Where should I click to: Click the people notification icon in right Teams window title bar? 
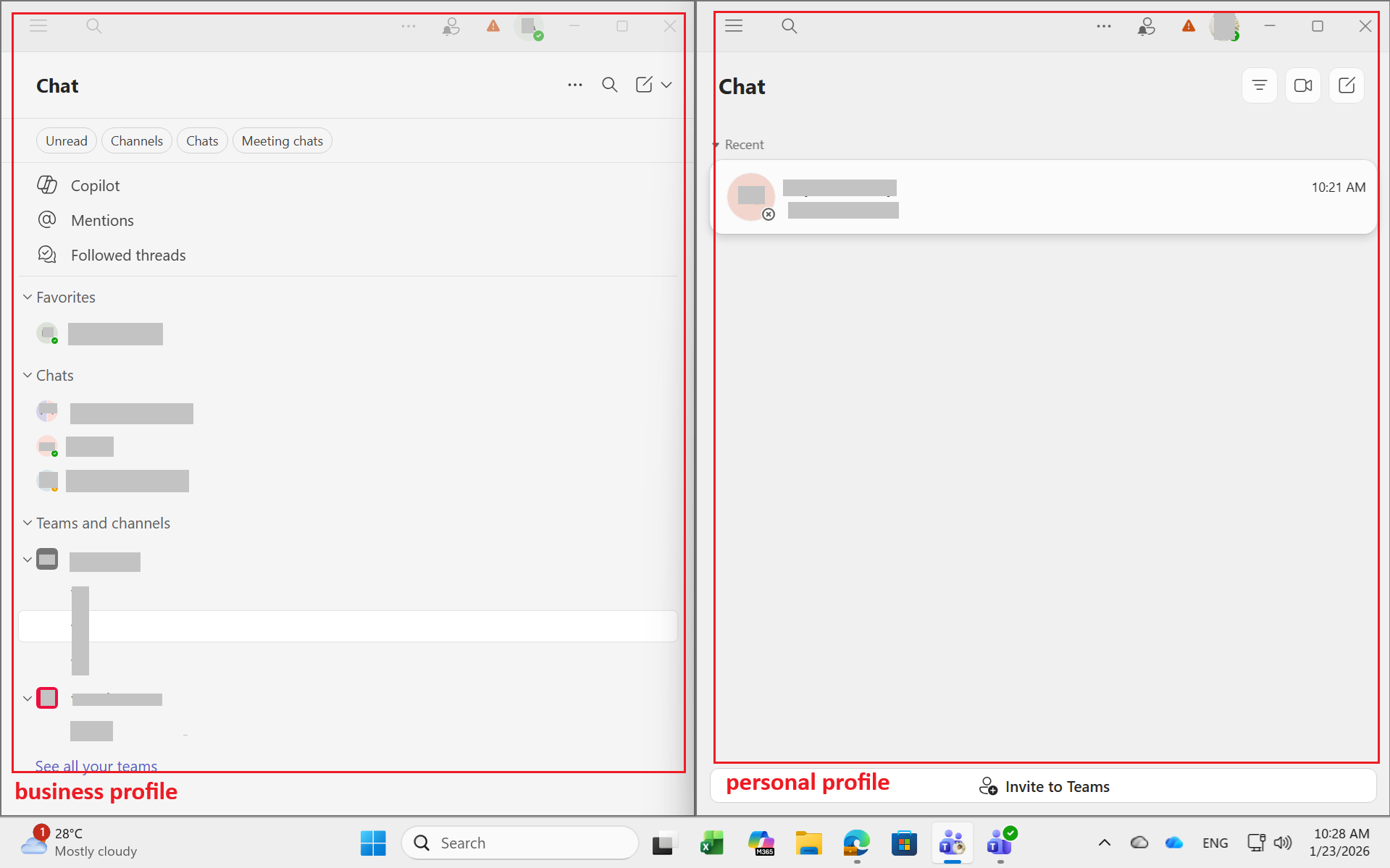tap(1146, 27)
